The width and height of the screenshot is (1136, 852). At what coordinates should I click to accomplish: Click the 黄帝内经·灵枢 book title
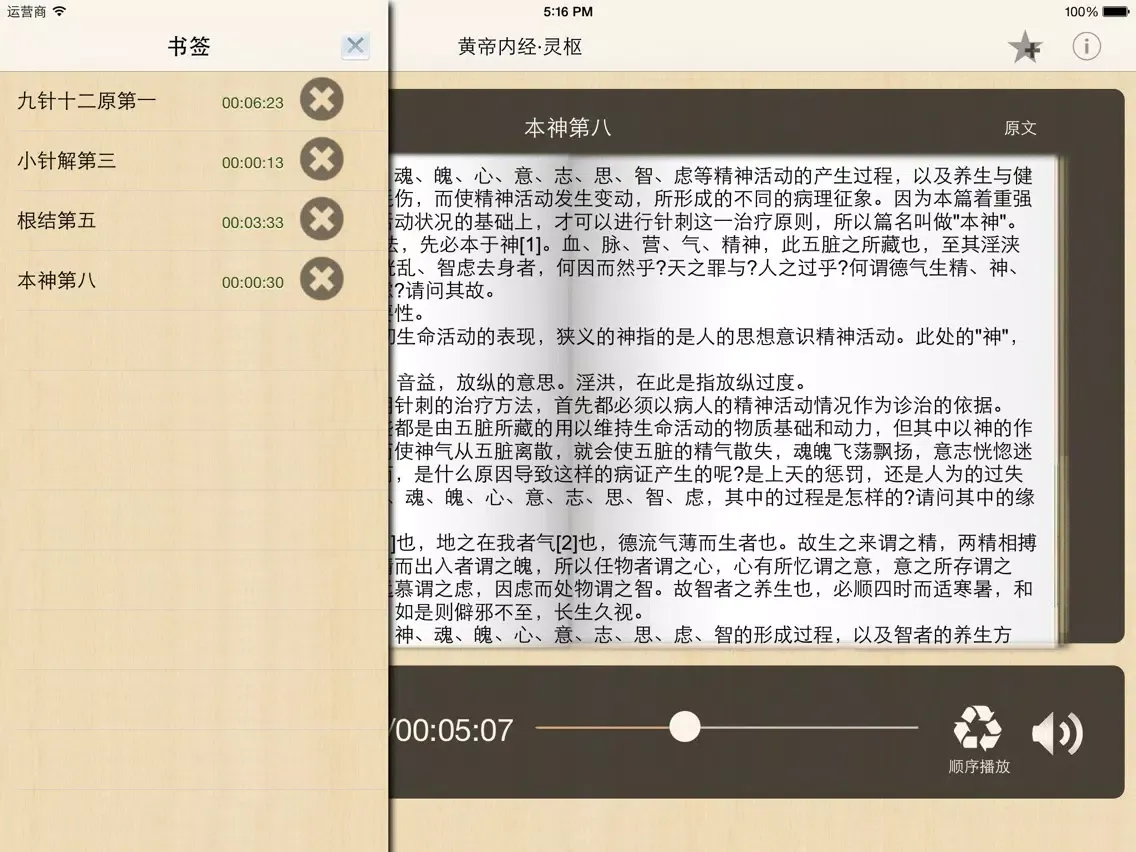point(519,47)
